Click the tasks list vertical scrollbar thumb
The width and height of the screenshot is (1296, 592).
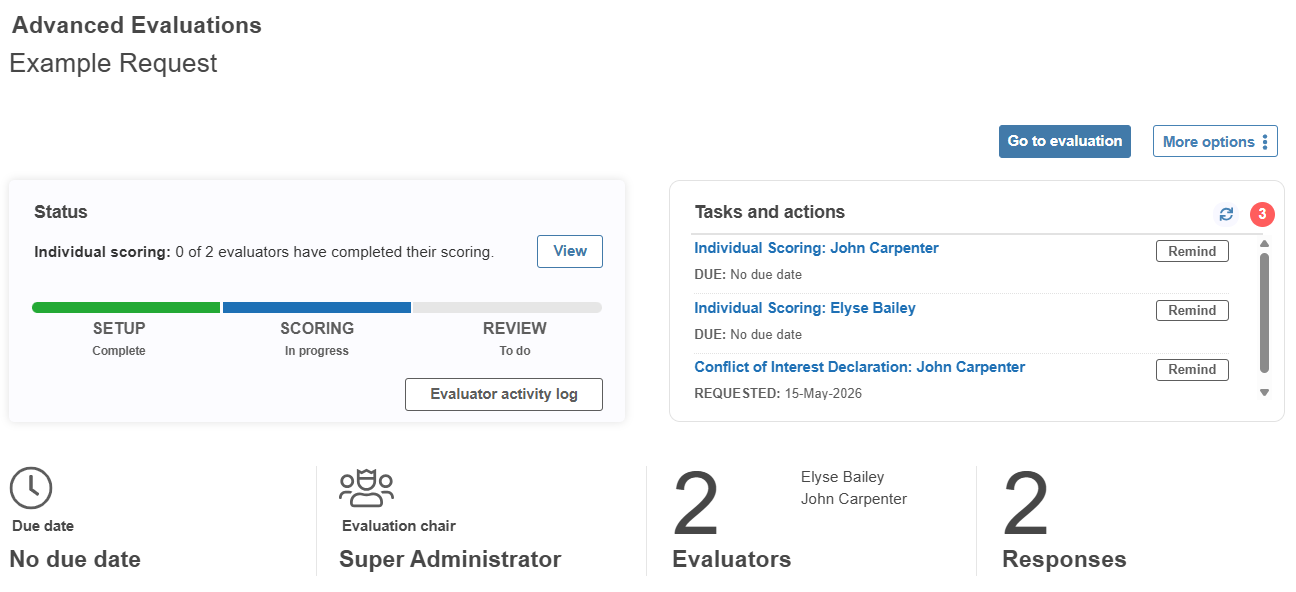(1264, 313)
